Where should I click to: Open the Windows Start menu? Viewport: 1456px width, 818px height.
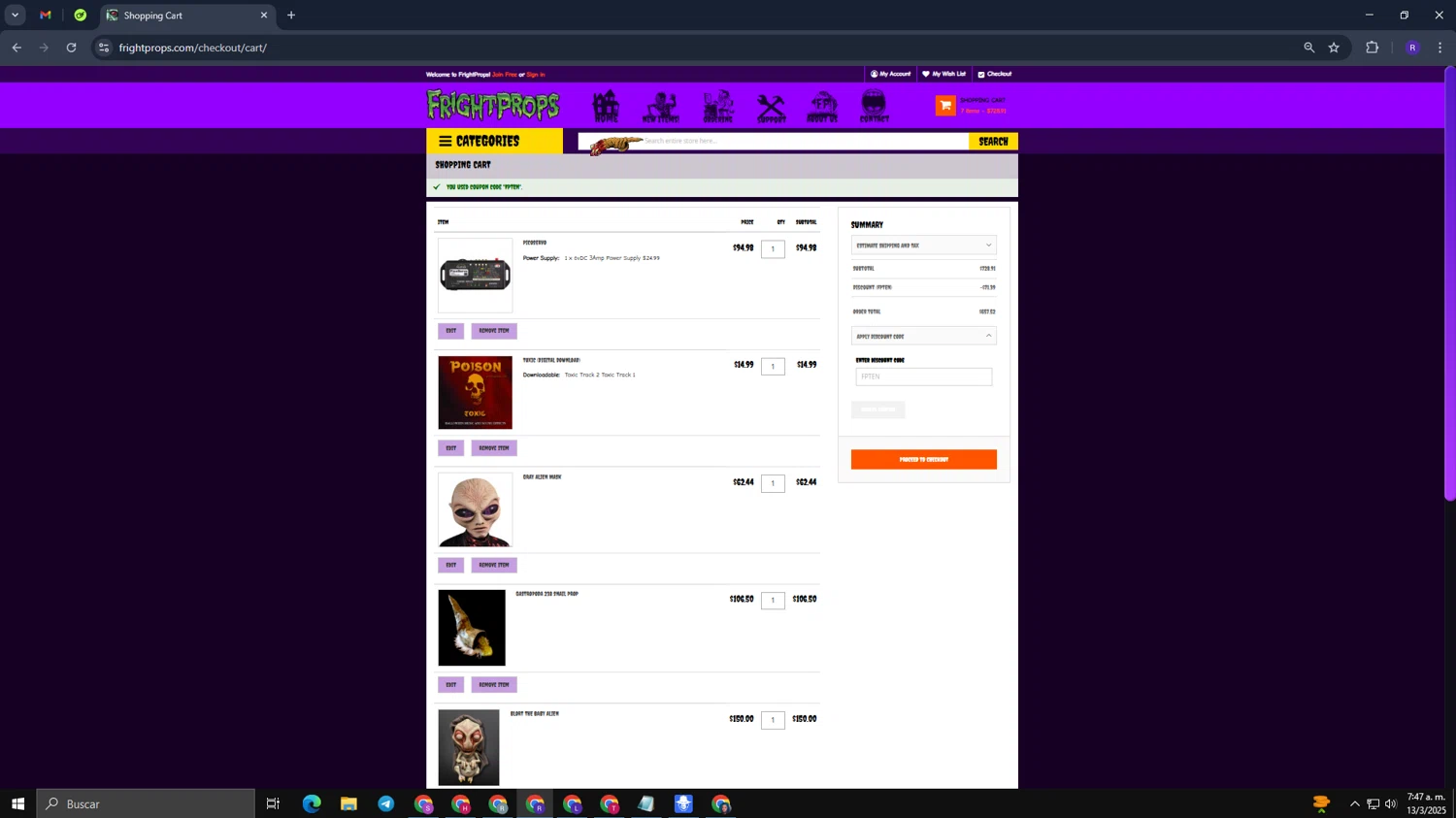click(17, 803)
